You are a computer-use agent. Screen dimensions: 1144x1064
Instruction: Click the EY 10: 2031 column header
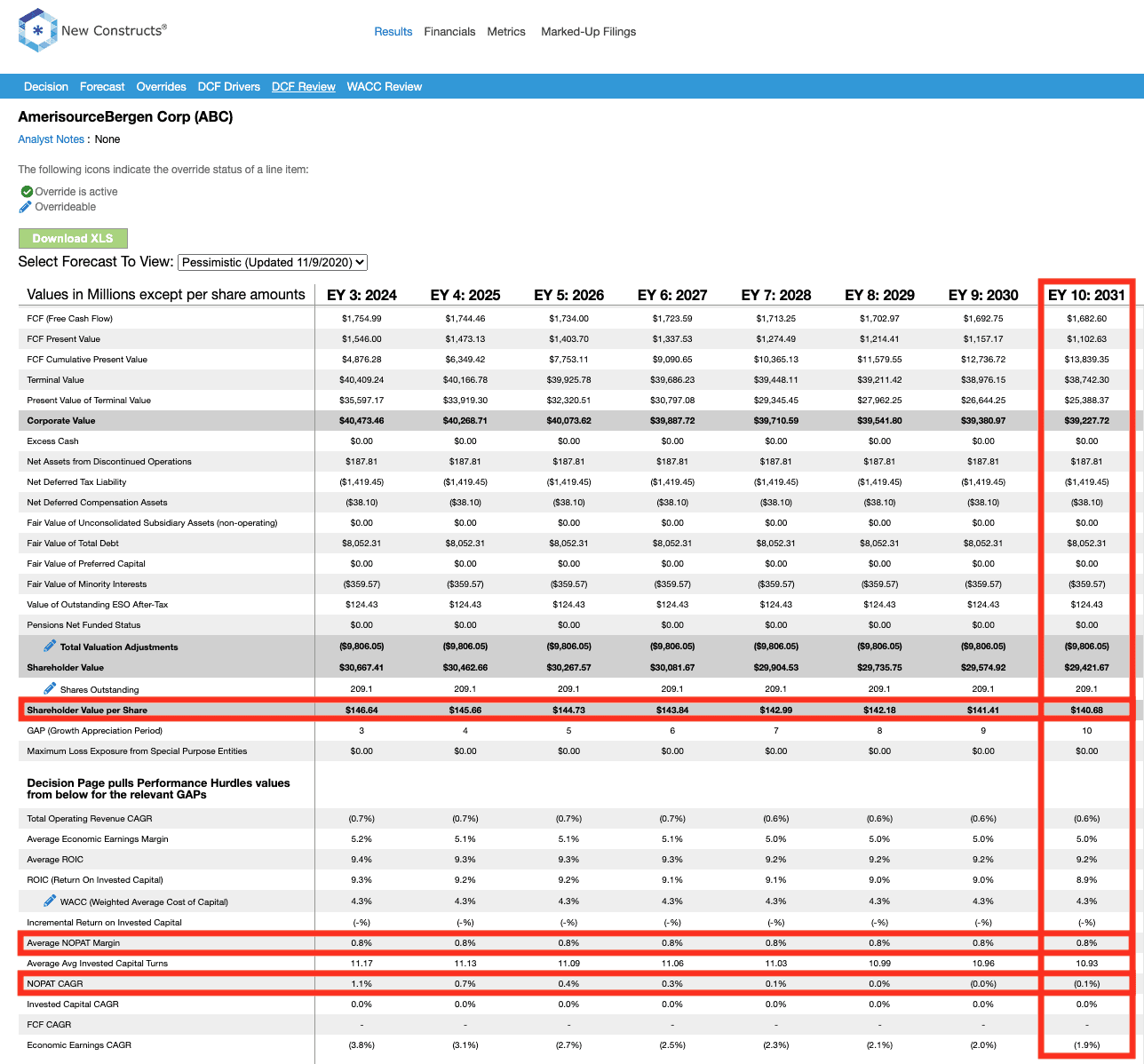1086,295
